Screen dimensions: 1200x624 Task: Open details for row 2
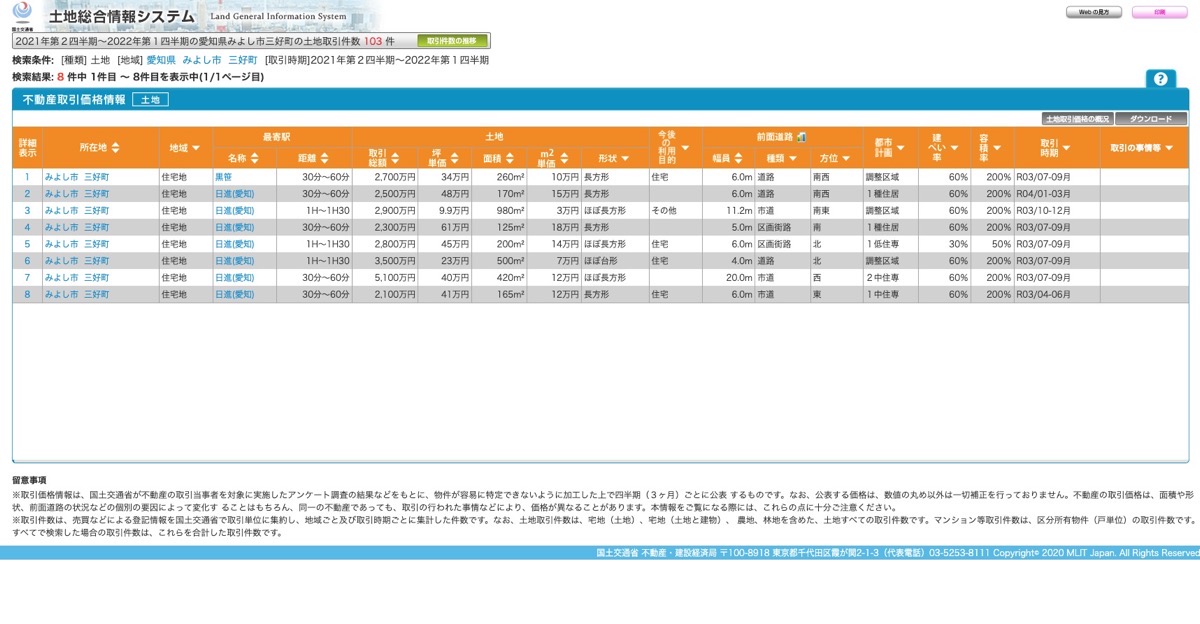28,194
